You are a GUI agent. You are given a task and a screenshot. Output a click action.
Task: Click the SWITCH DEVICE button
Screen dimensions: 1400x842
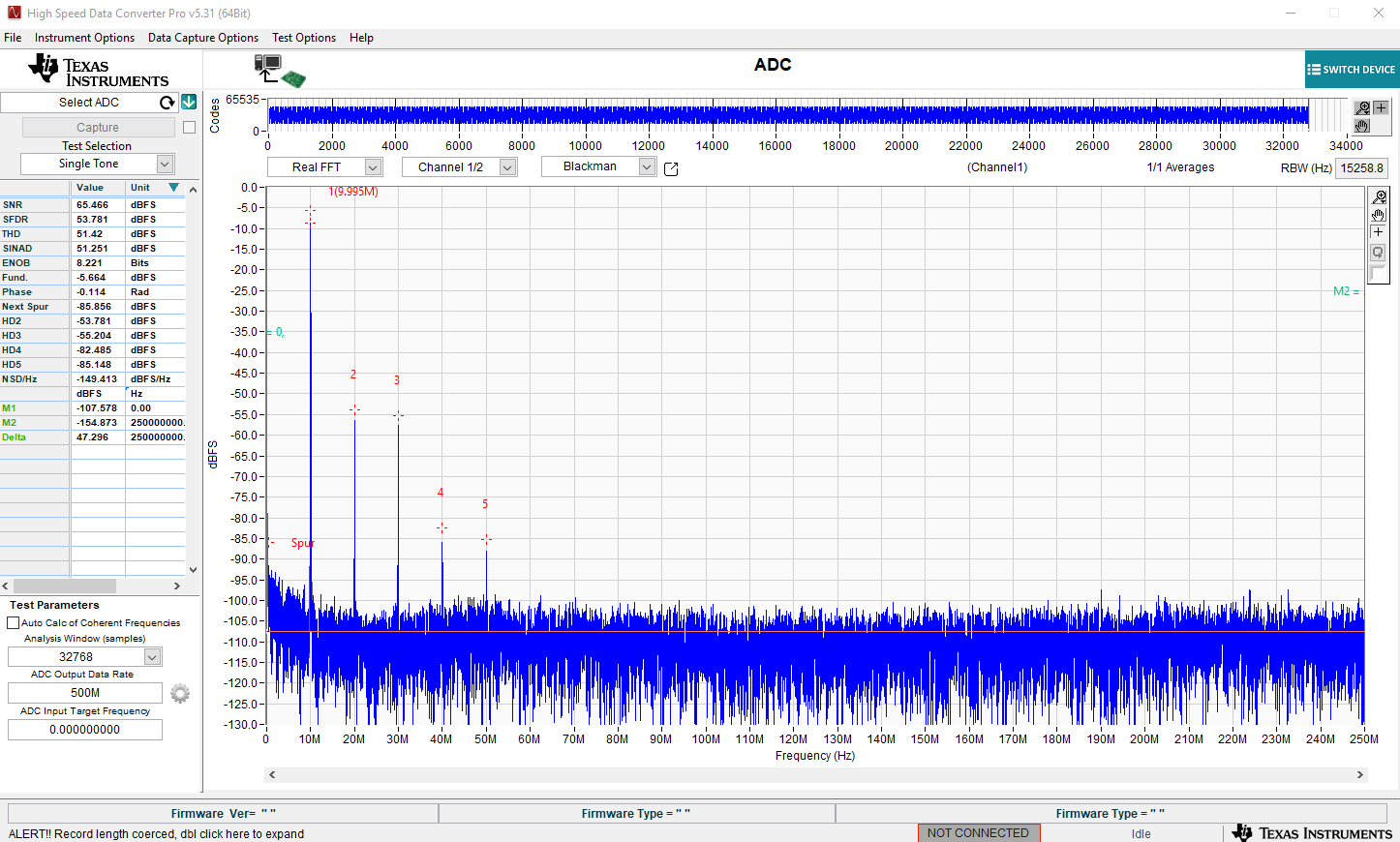tap(1352, 70)
